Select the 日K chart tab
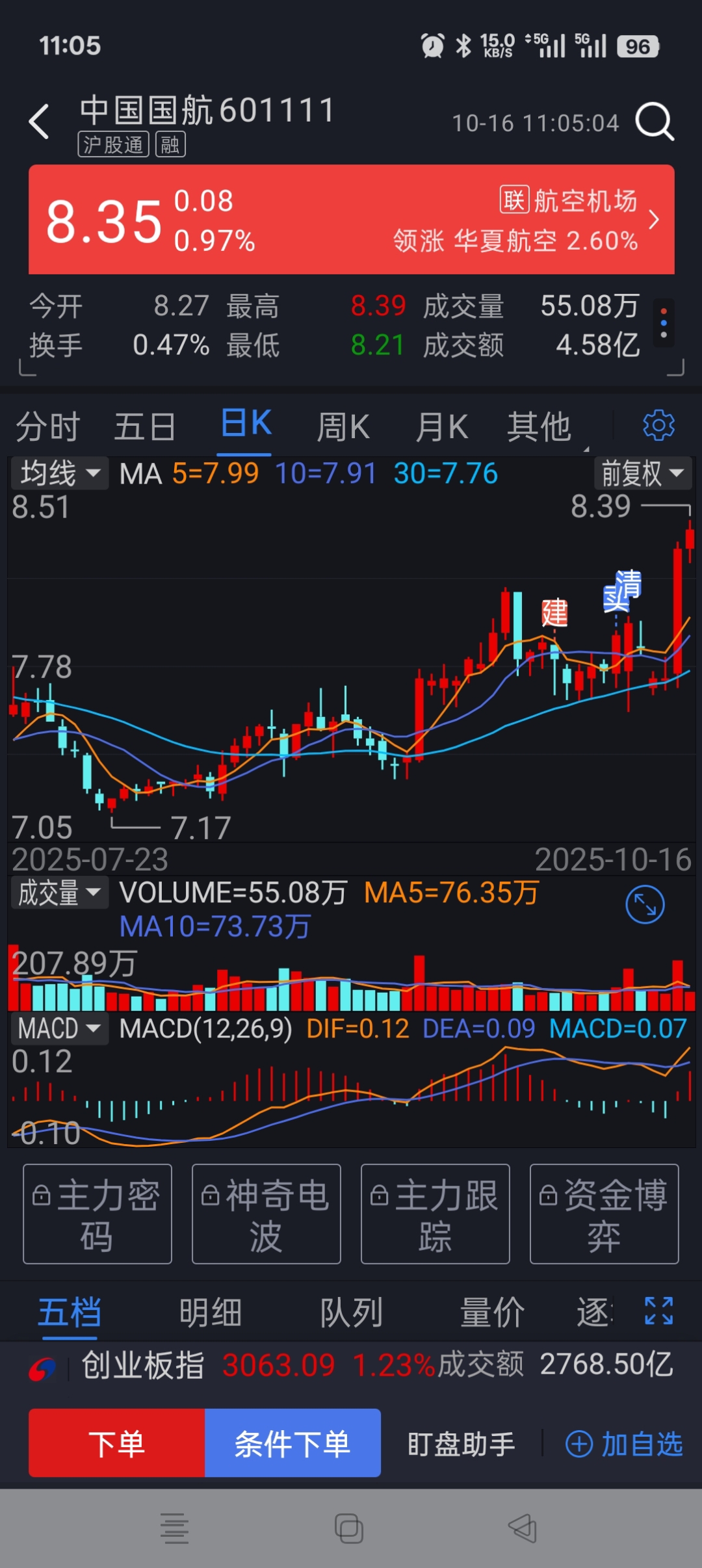Image resolution: width=702 pixels, height=1568 pixels. (246, 424)
